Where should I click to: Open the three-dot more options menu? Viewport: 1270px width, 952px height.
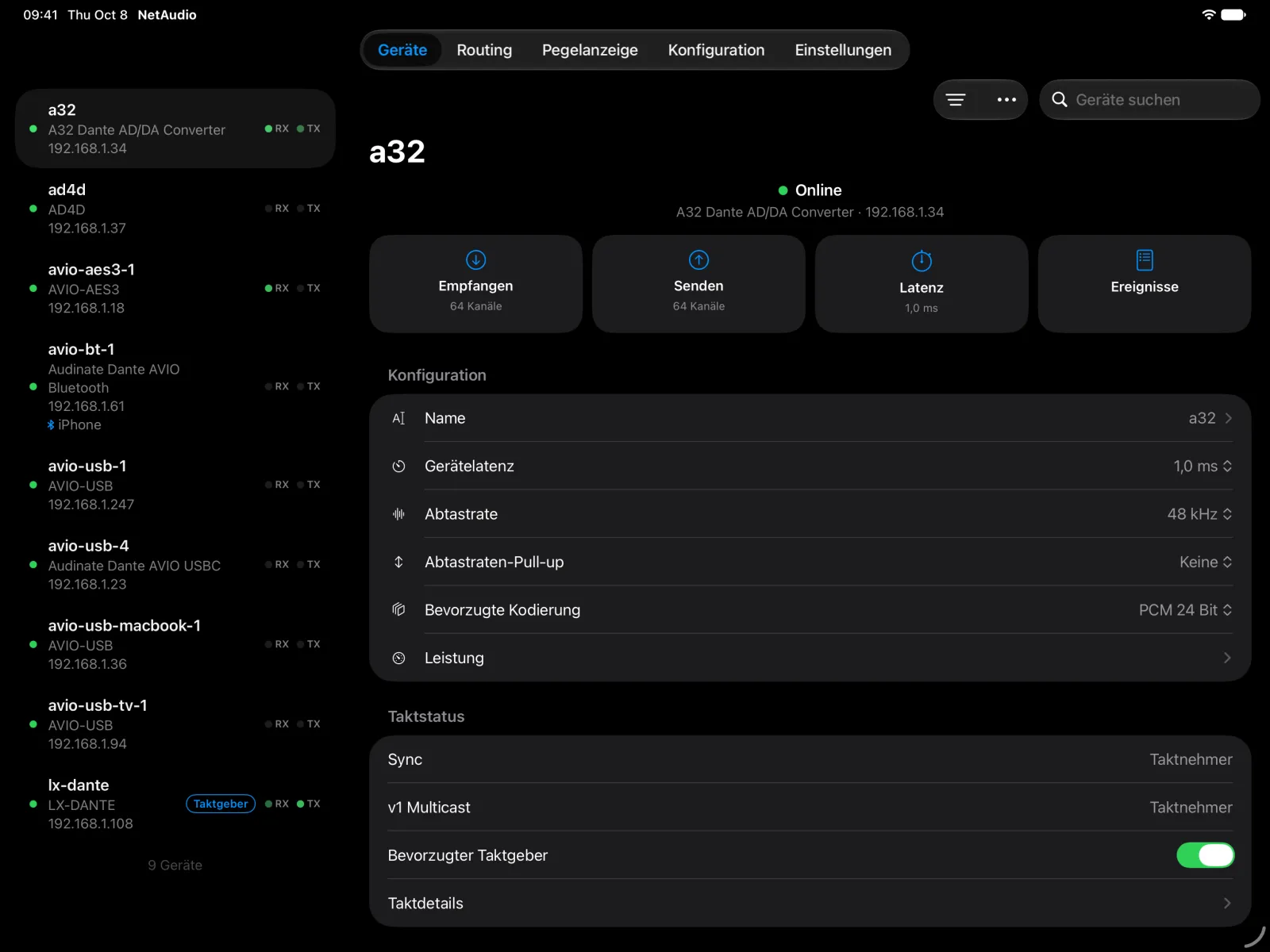1006,100
